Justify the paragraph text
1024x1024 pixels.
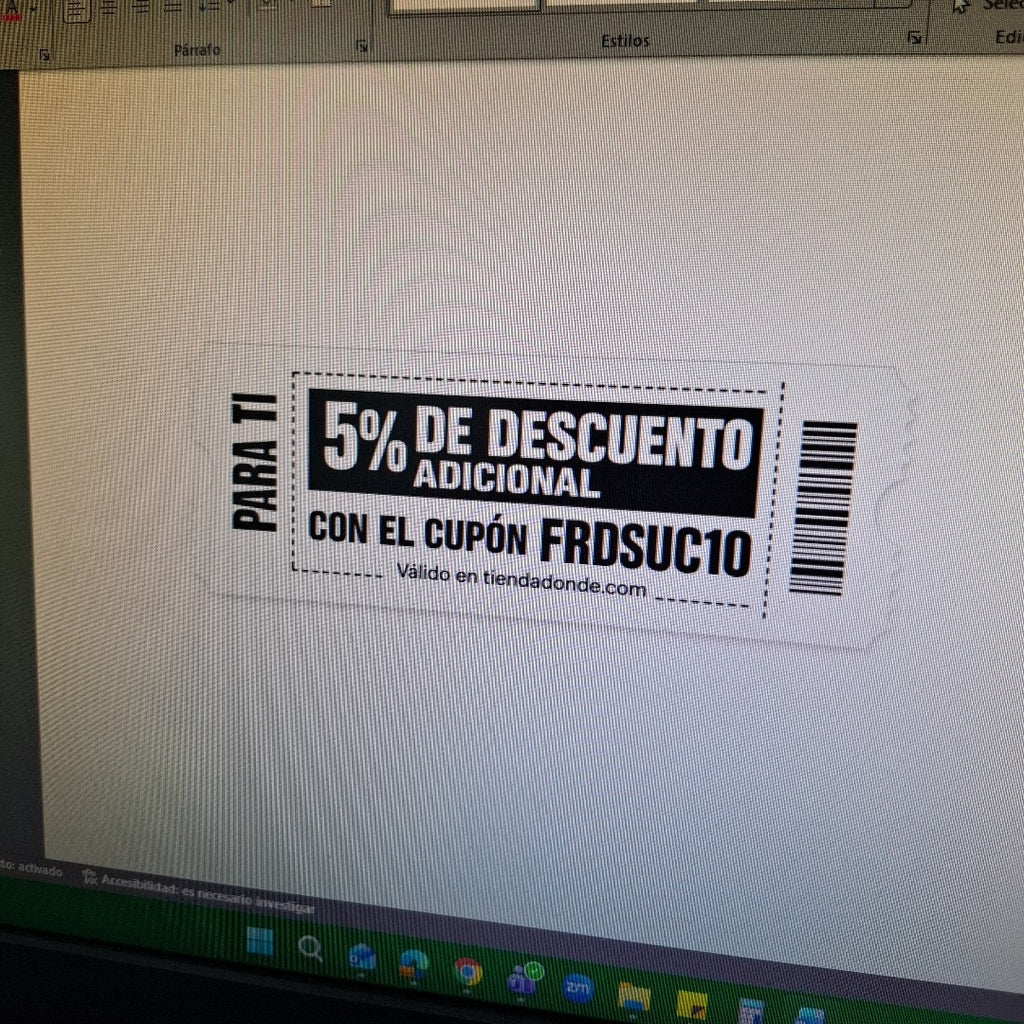click(172, 6)
